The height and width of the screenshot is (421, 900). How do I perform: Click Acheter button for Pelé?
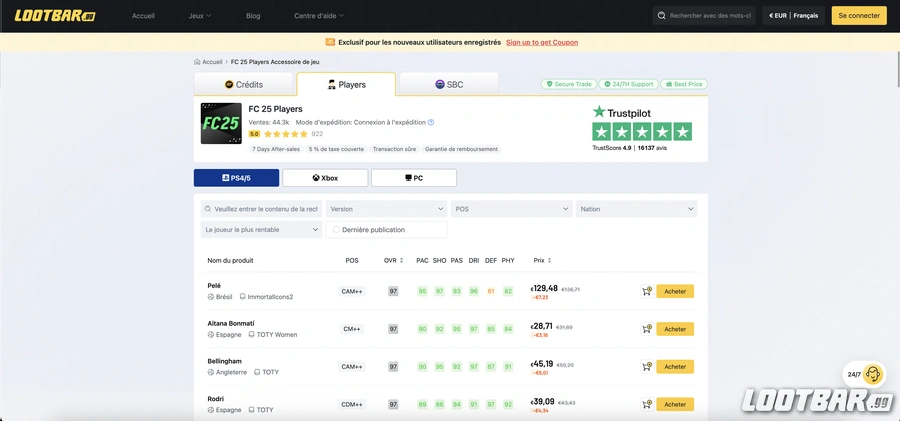pyautogui.click(x=675, y=291)
